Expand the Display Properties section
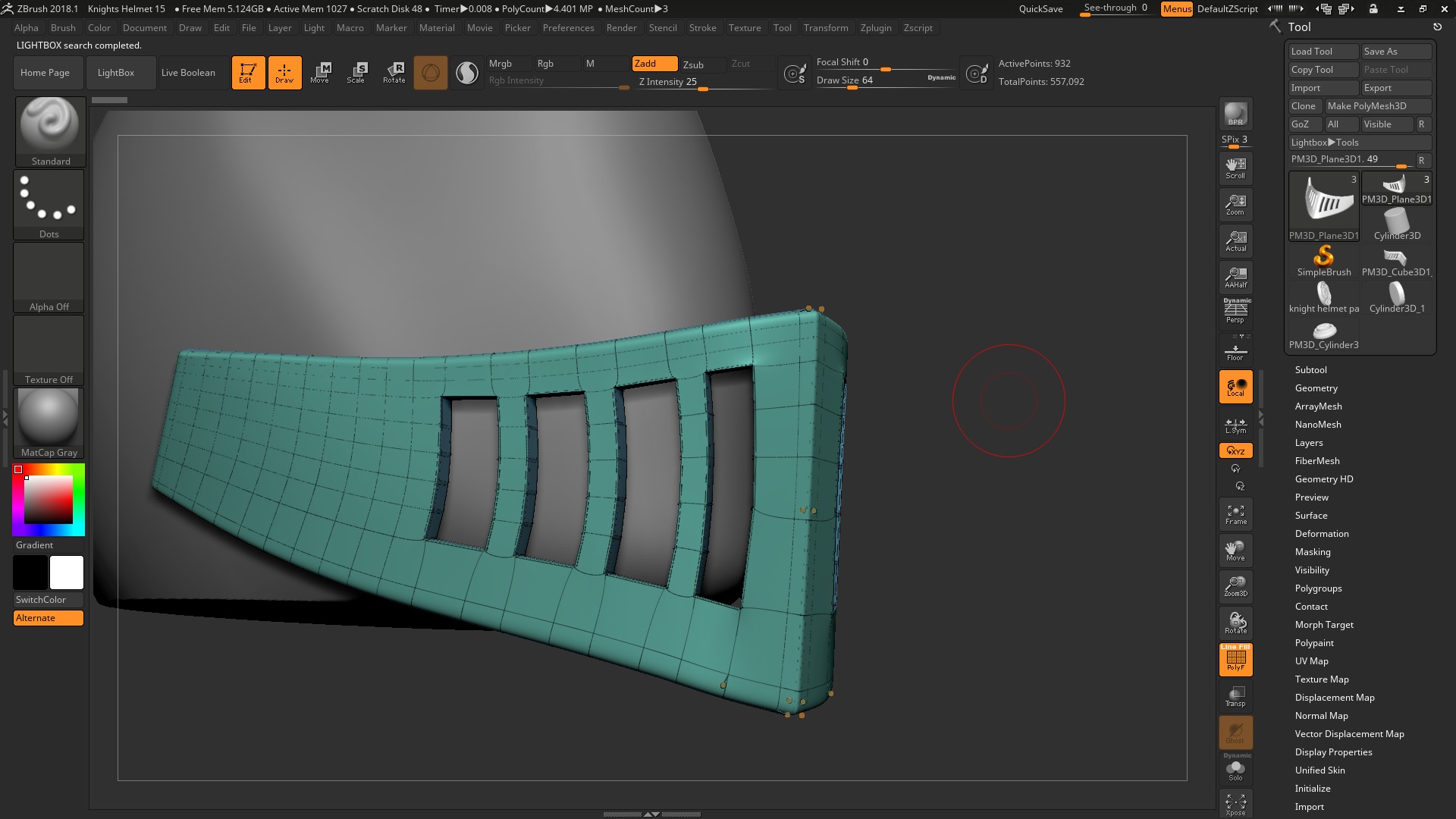1456x819 pixels. pos(1333,752)
